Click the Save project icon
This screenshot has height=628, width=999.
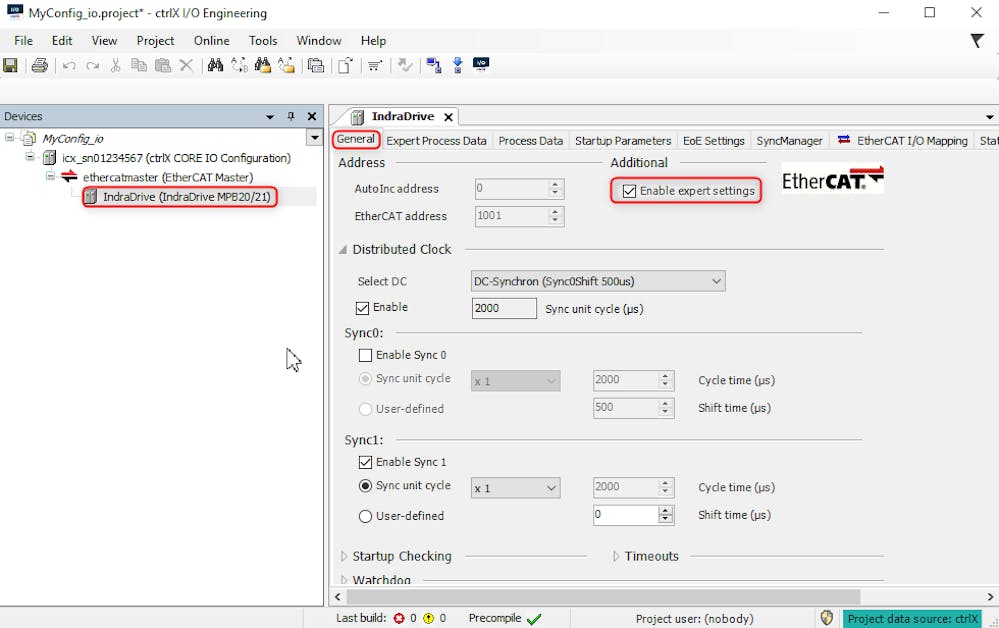click(10, 65)
